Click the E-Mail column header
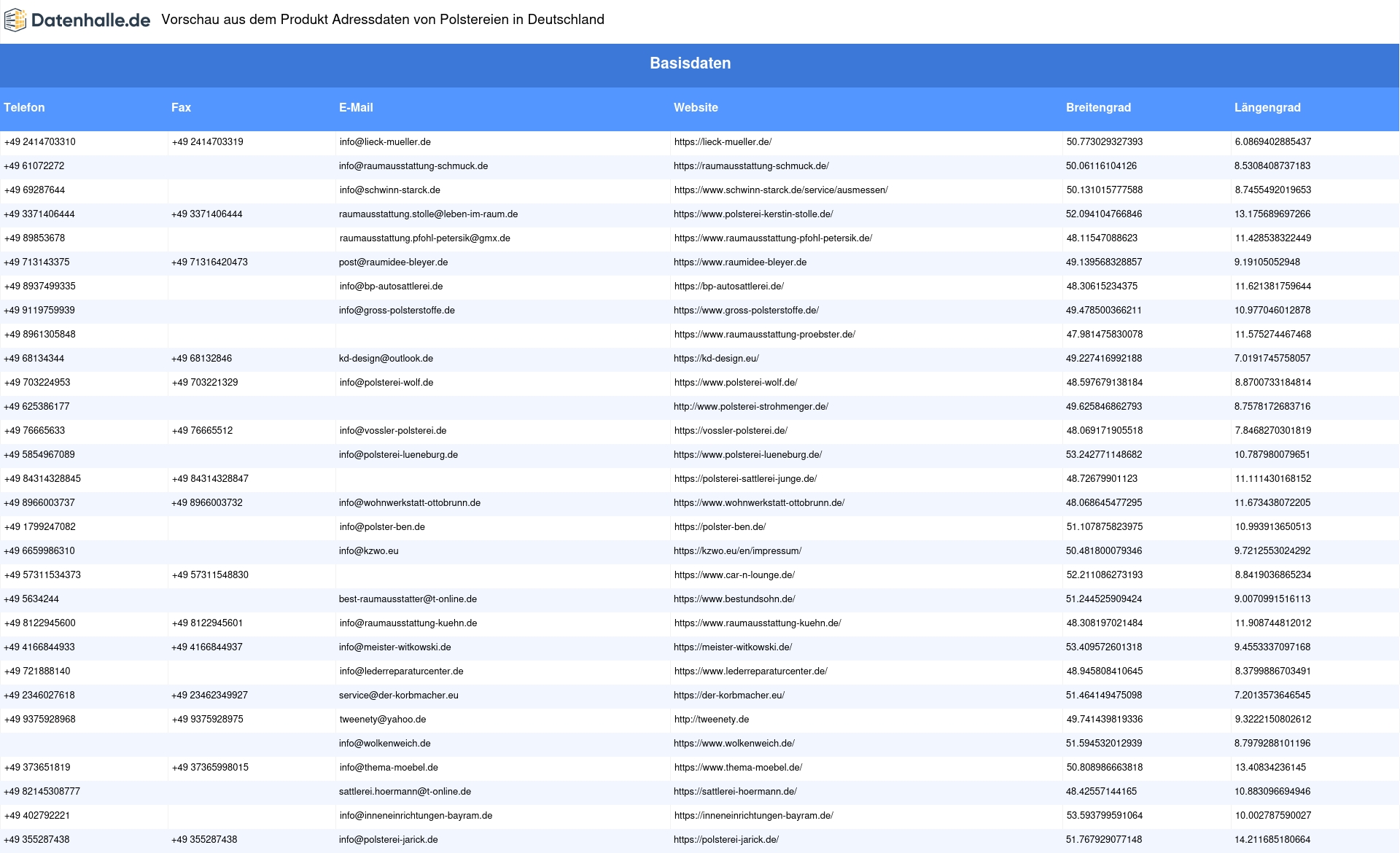This screenshot has height=853, width=1400. (x=356, y=107)
